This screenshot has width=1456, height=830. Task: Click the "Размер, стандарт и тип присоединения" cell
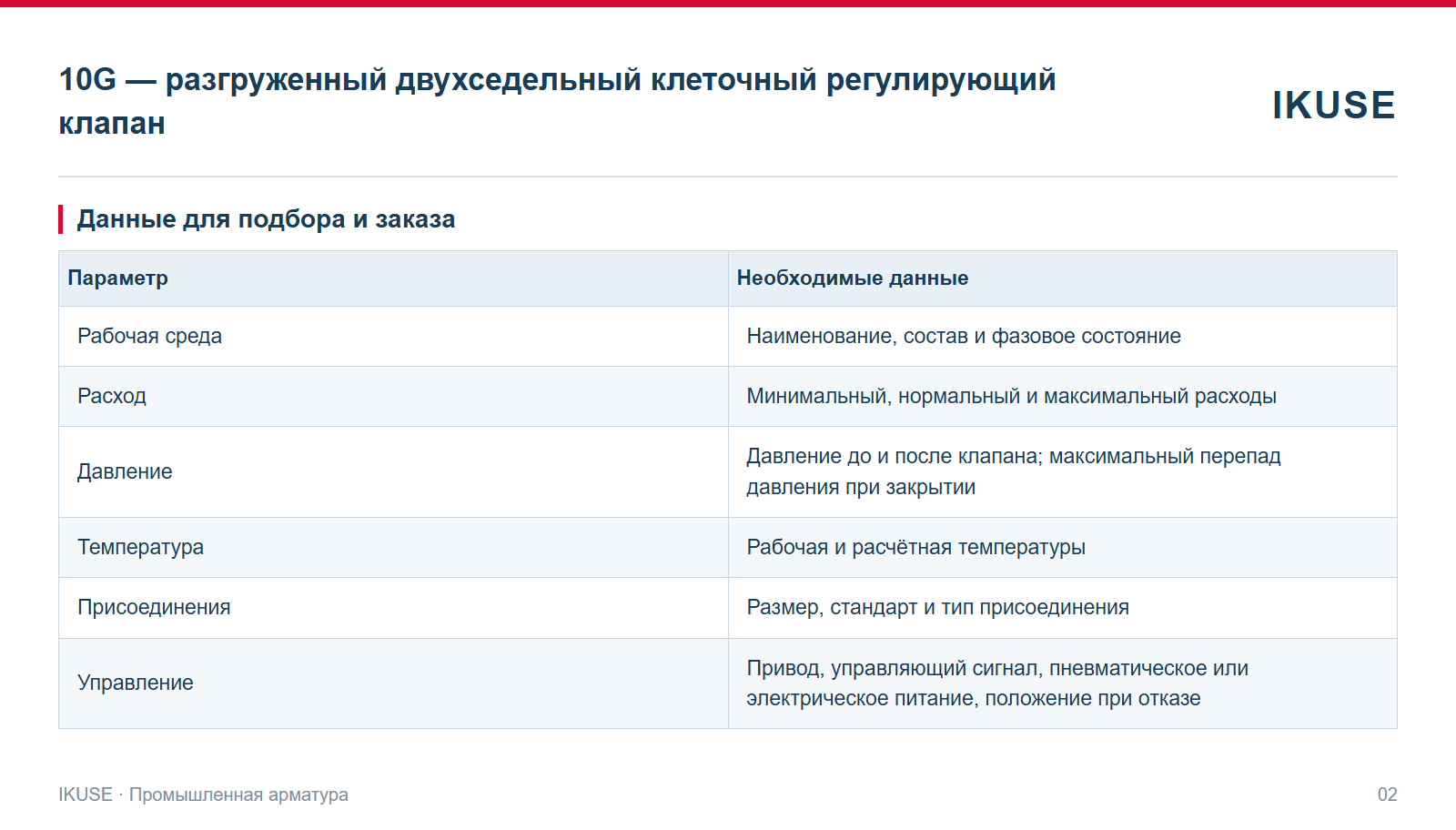[1063, 608]
